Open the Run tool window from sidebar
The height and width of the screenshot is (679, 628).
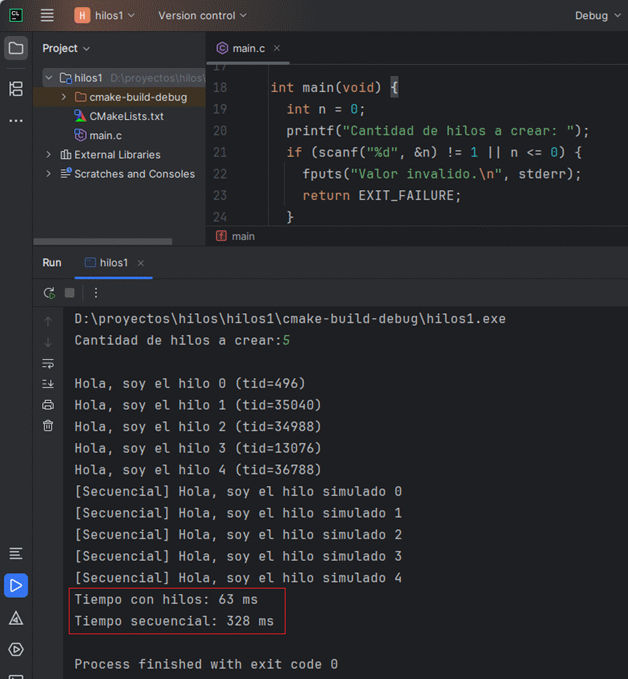[16, 585]
